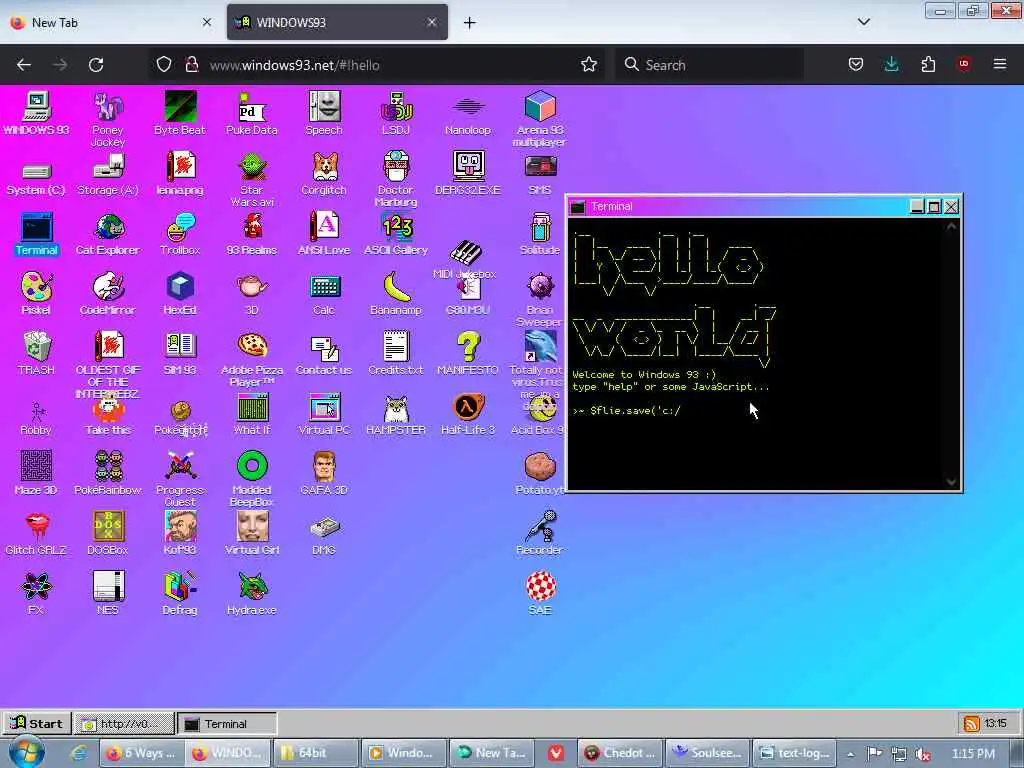The height and width of the screenshot is (768, 1024).
Task: Open the 3D teapot icon
Action: click(251, 293)
